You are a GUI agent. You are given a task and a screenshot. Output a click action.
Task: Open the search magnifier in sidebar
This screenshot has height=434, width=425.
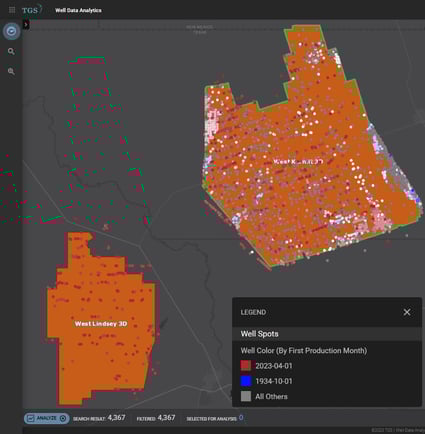11,51
